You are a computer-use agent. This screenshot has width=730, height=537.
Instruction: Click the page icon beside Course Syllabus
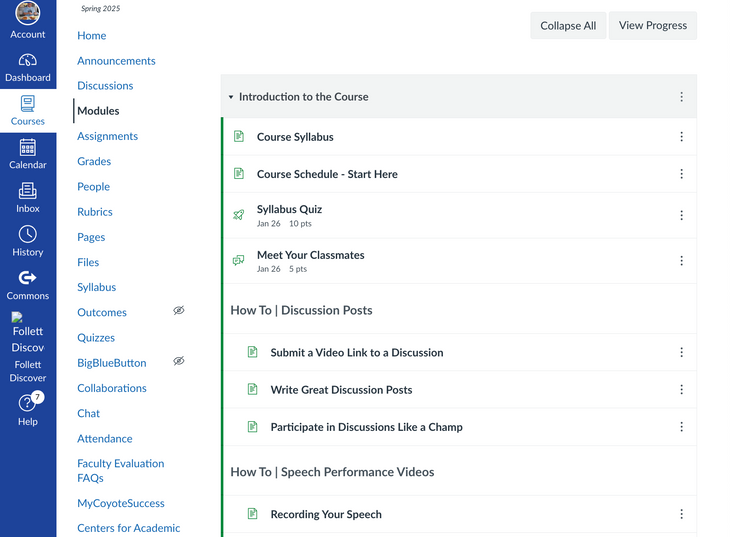(x=239, y=136)
